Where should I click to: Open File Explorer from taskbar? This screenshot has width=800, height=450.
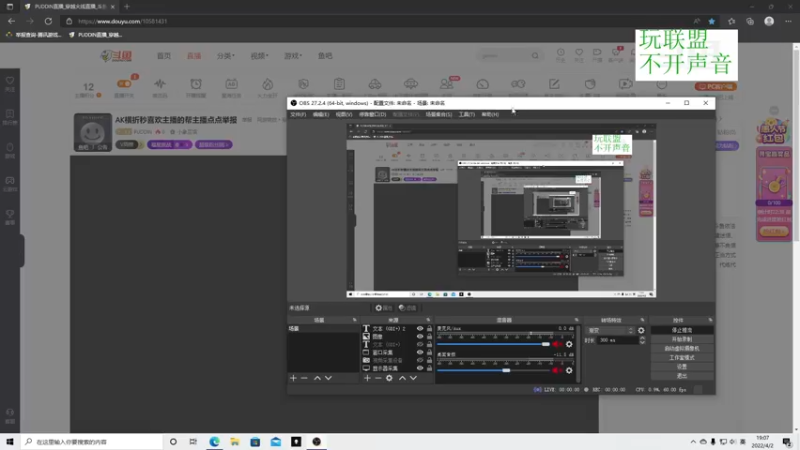[x=235, y=442]
